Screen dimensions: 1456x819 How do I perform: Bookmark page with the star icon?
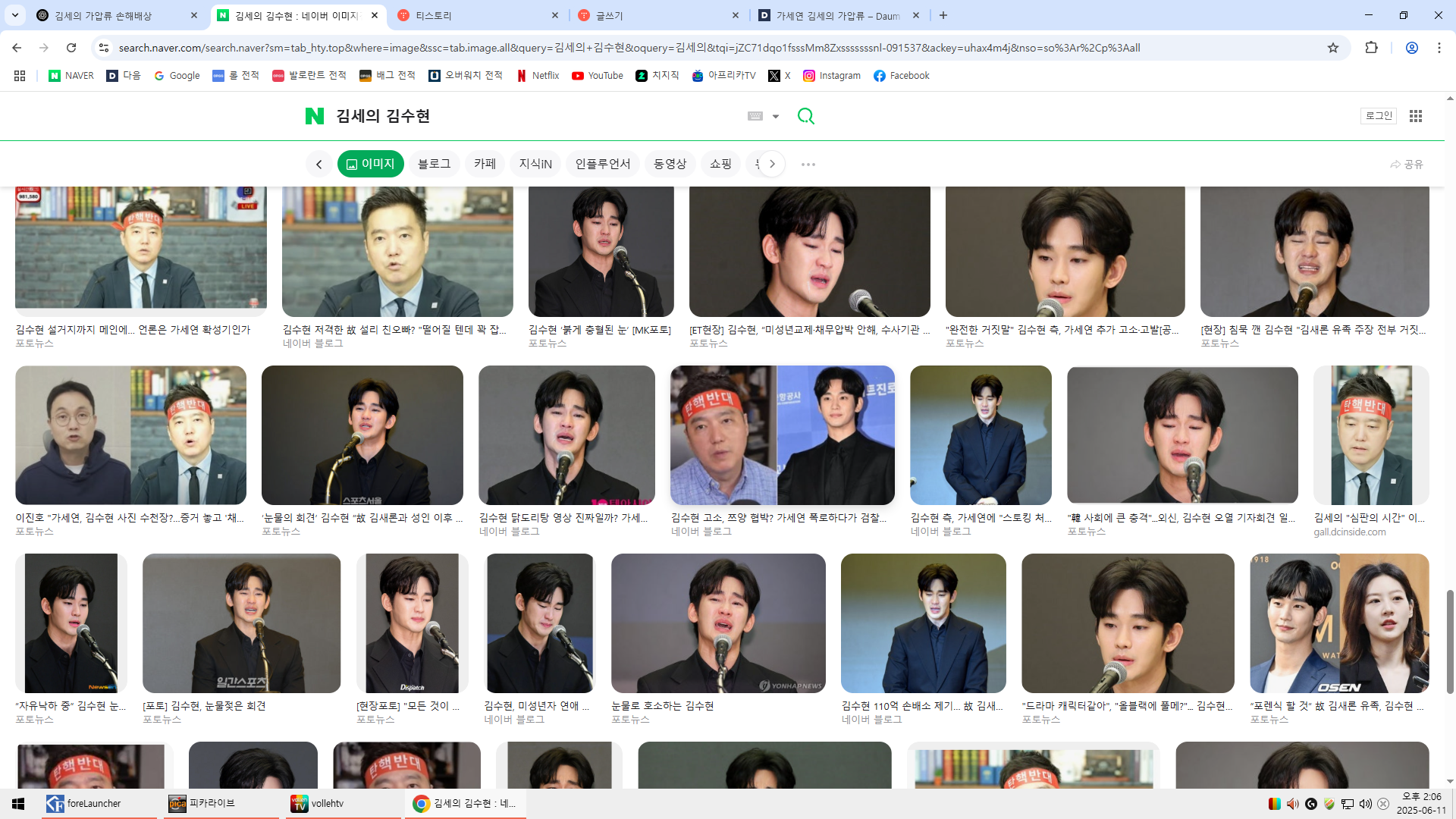(x=1332, y=48)
